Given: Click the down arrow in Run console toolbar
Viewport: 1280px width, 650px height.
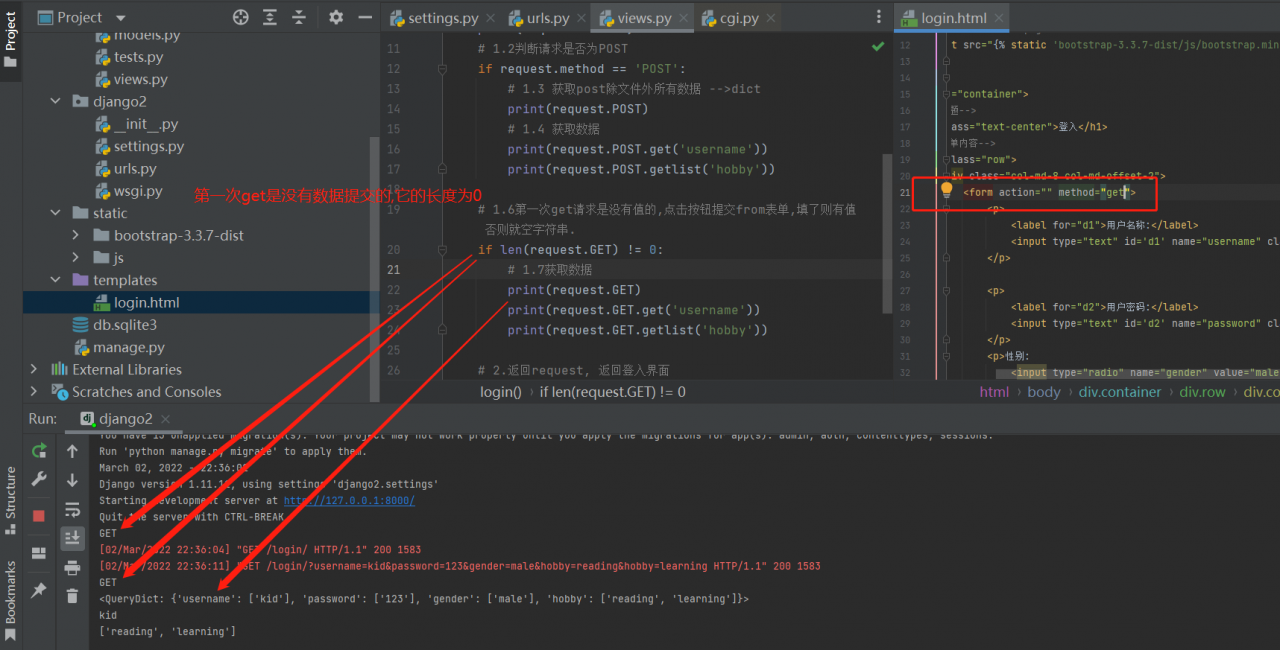Looking at the screenshot, I should pos(72,481).
